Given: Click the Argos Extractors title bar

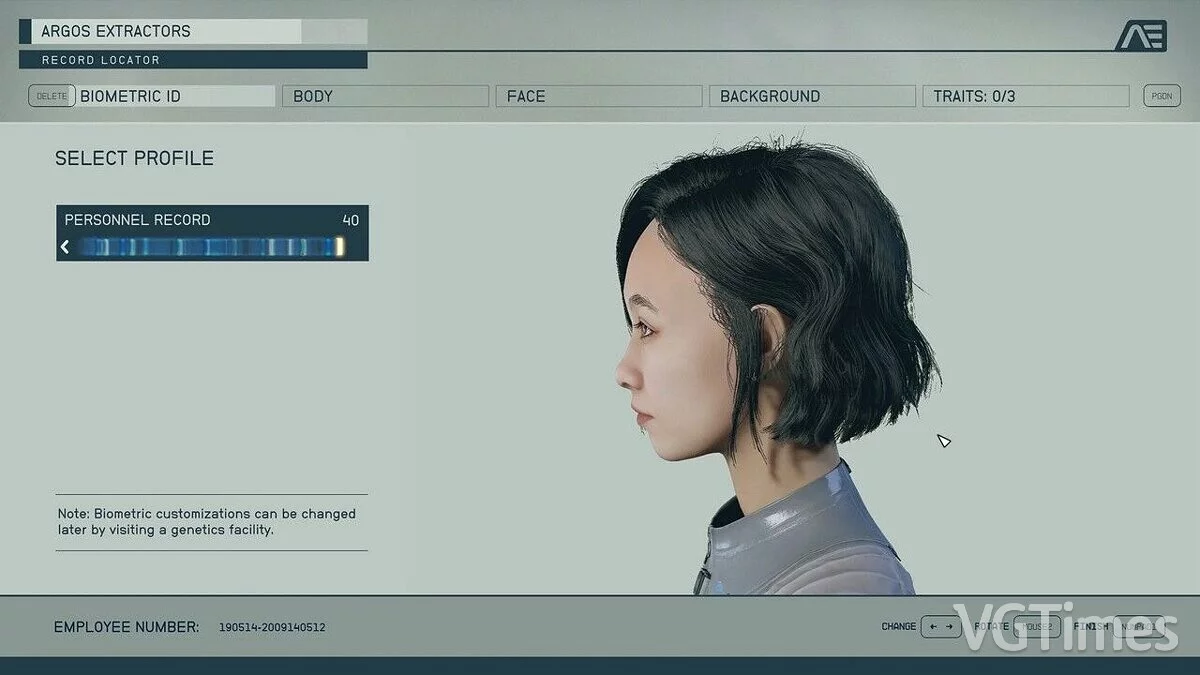Looking at the screenshot, I should coord(166,32).
